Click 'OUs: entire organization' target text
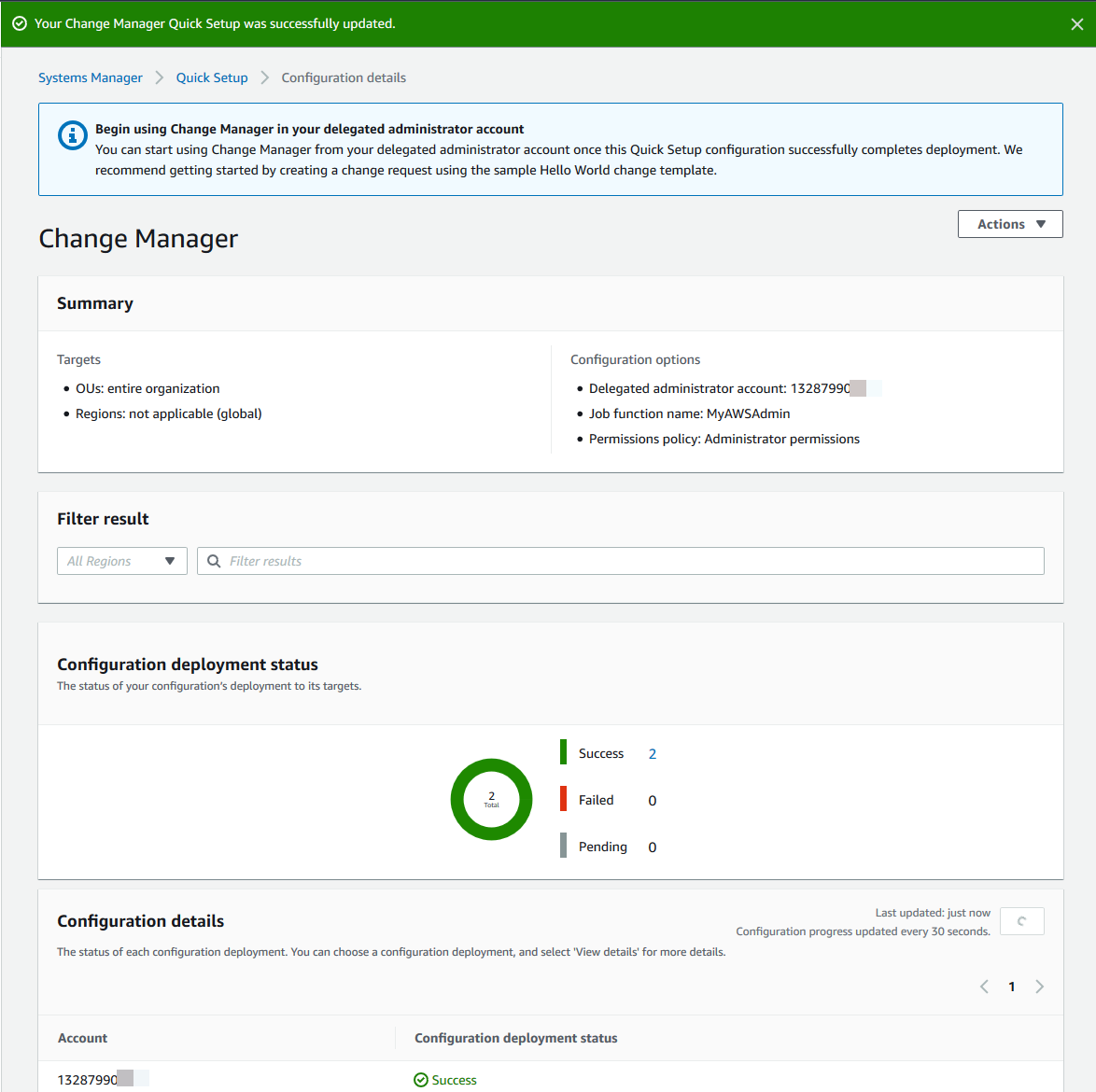 point(148,388)
